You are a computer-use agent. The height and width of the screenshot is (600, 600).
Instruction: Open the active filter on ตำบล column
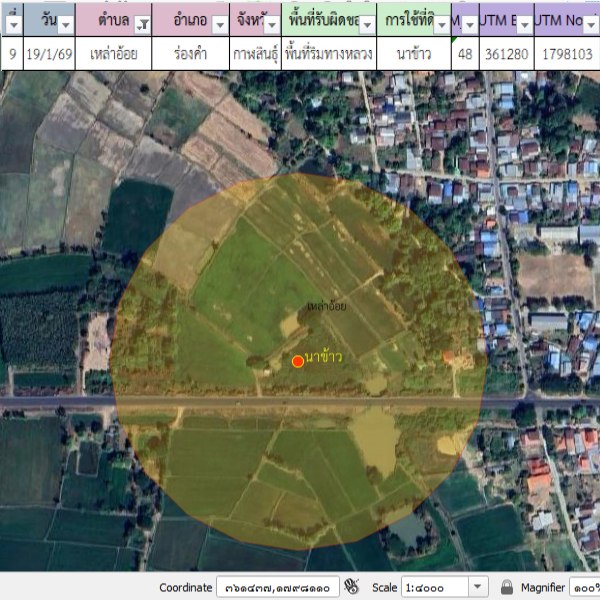click(142, 24)
